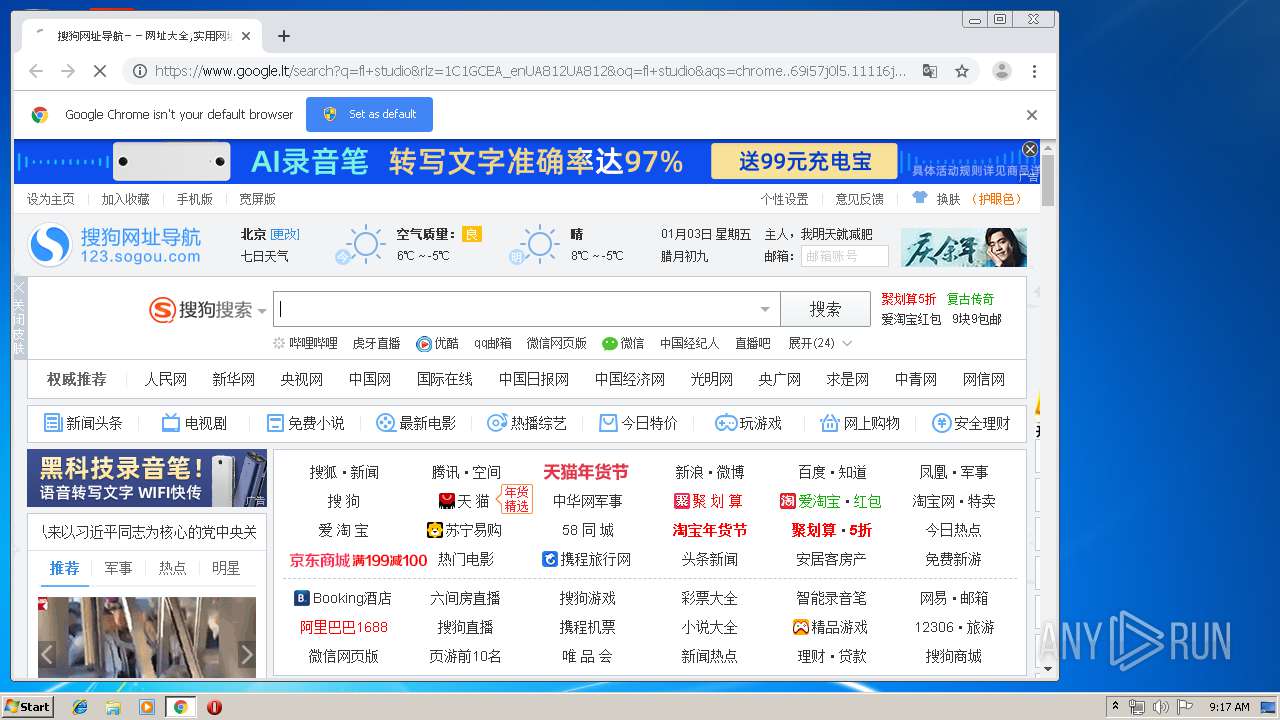The height and width of the screenshot is (720, 1280).
Task: Open search suggestions dropdown arrow
Action: click(x=765, y=309)
